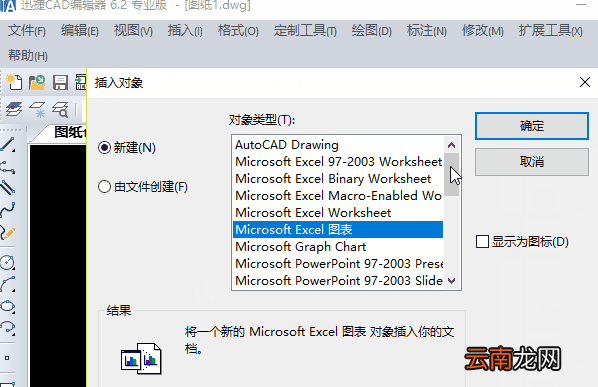Open the layer manager icon
598x387 pixels.
coord(14,109)
